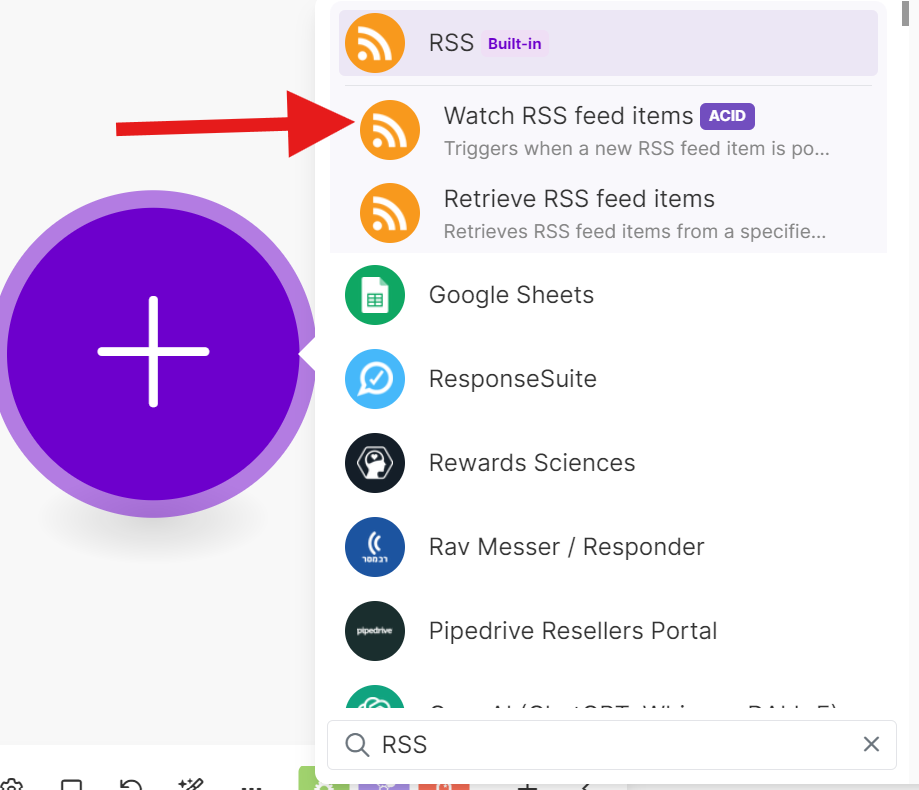The height and width of the screenshot is (790, 919).
Task: Choose the Watch RSS feed items module
Action: pos(608,130)
